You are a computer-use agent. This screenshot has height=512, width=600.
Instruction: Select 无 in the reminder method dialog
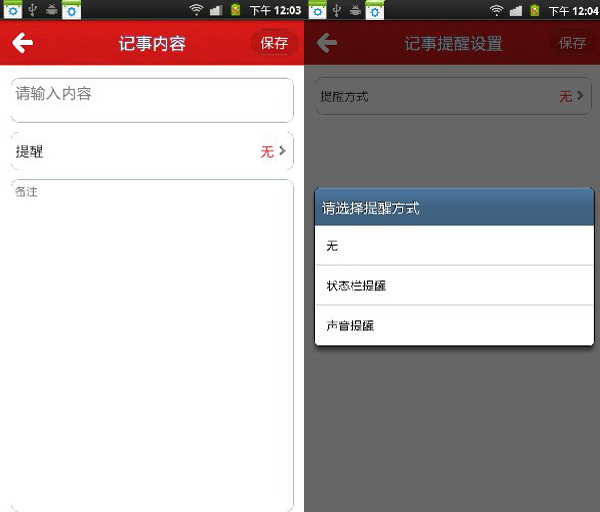454,245
